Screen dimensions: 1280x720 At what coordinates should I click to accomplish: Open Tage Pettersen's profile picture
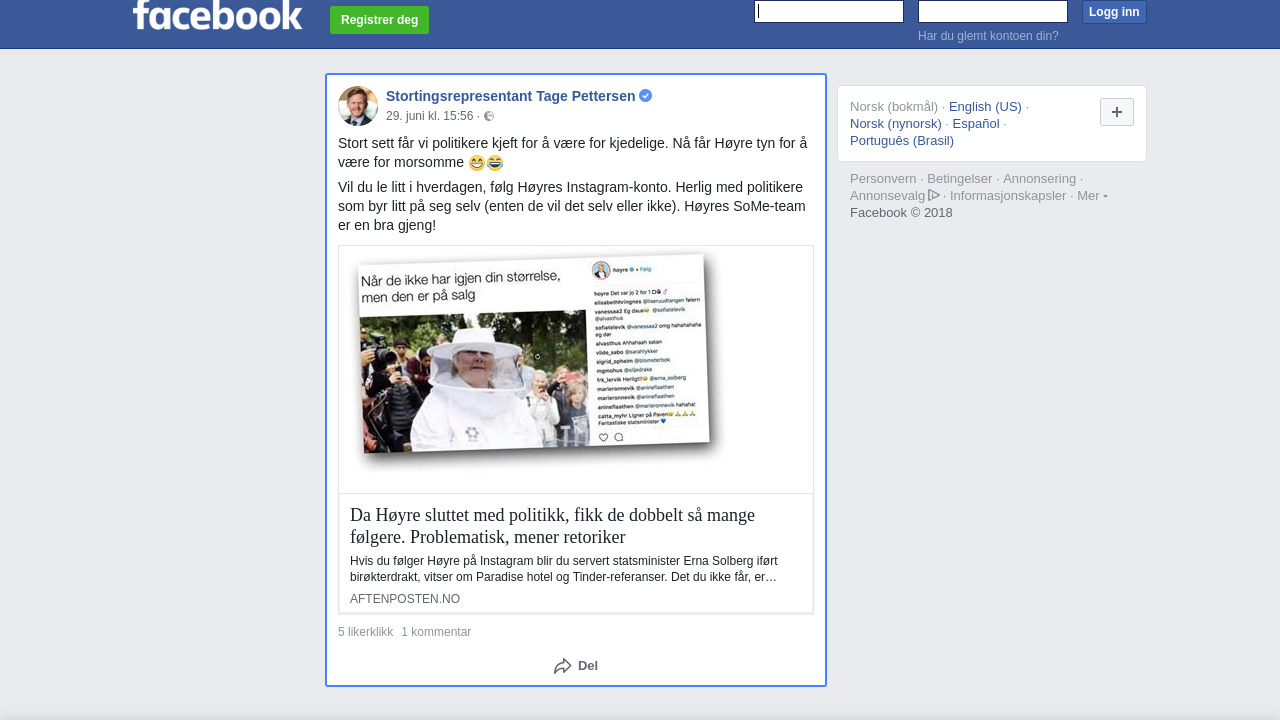358,106
